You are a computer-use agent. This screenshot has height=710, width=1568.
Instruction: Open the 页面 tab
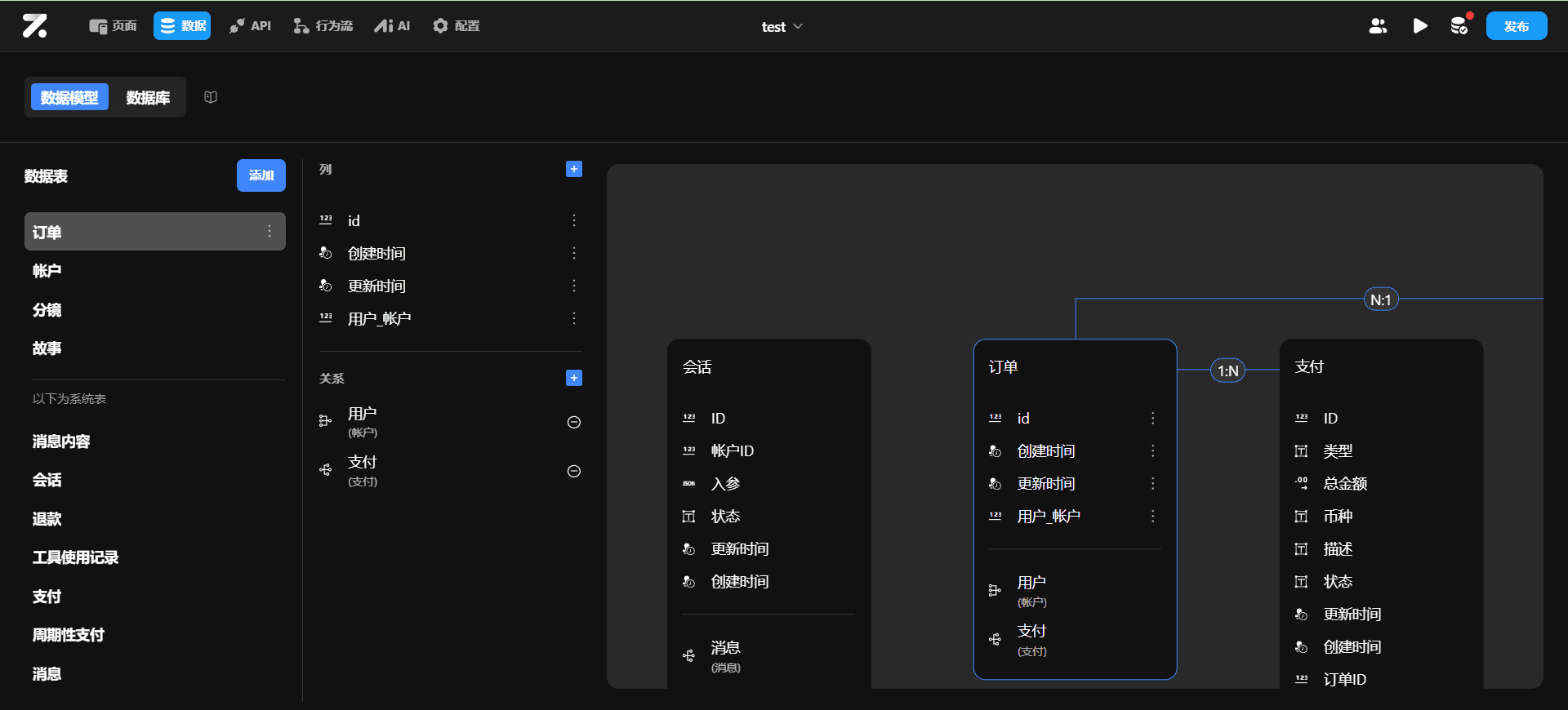tap(113, 26)
